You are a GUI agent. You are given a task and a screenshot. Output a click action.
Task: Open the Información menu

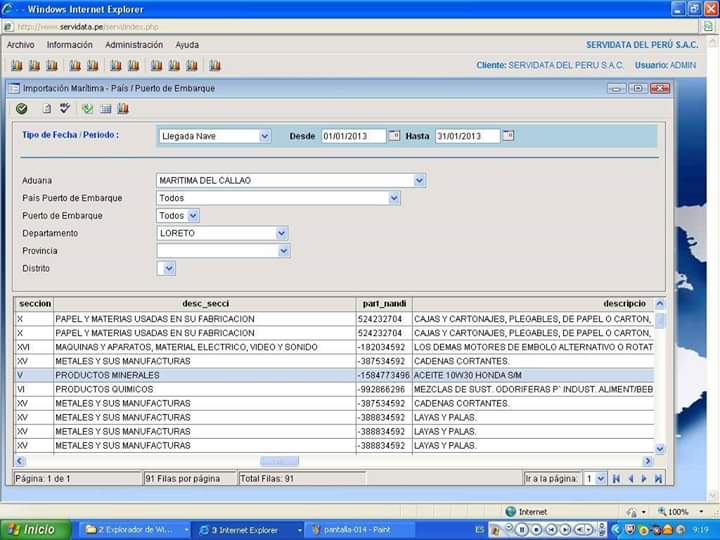click(x=69, y=45)
